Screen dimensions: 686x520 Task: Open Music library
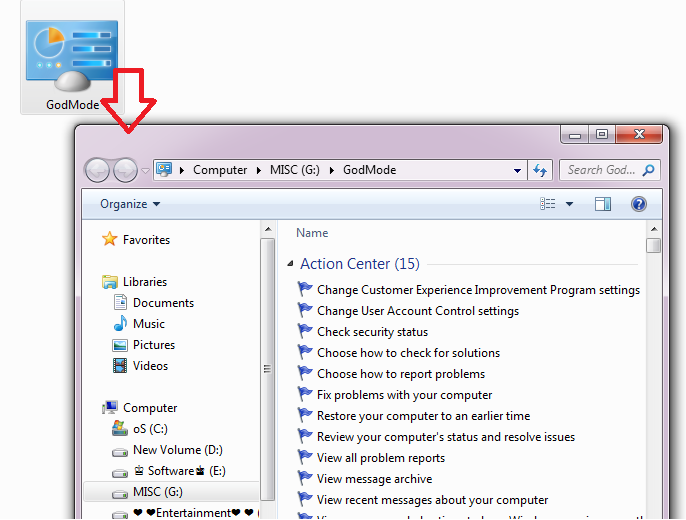point(149,324)
